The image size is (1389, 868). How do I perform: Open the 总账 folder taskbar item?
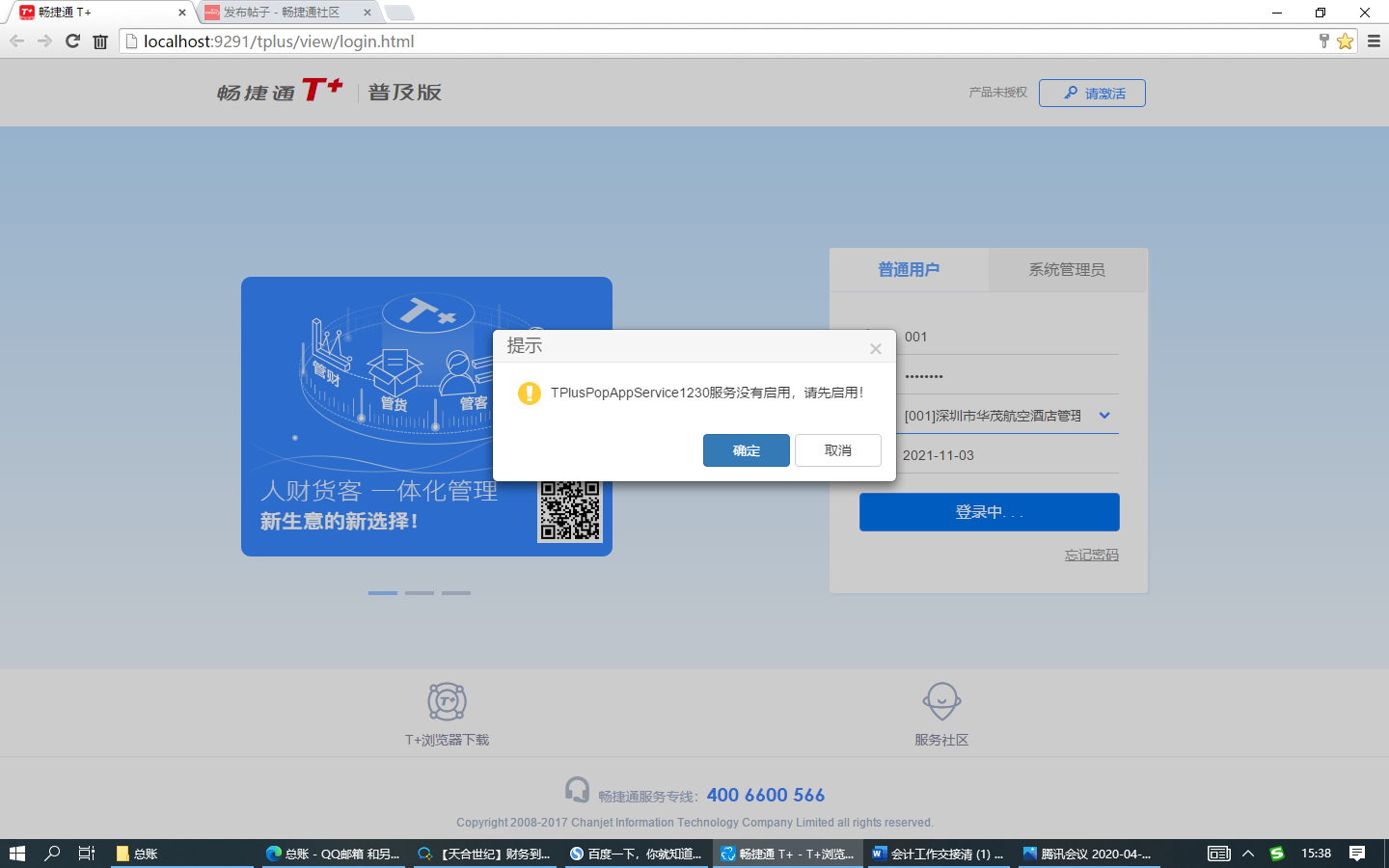tap(182, 854)
